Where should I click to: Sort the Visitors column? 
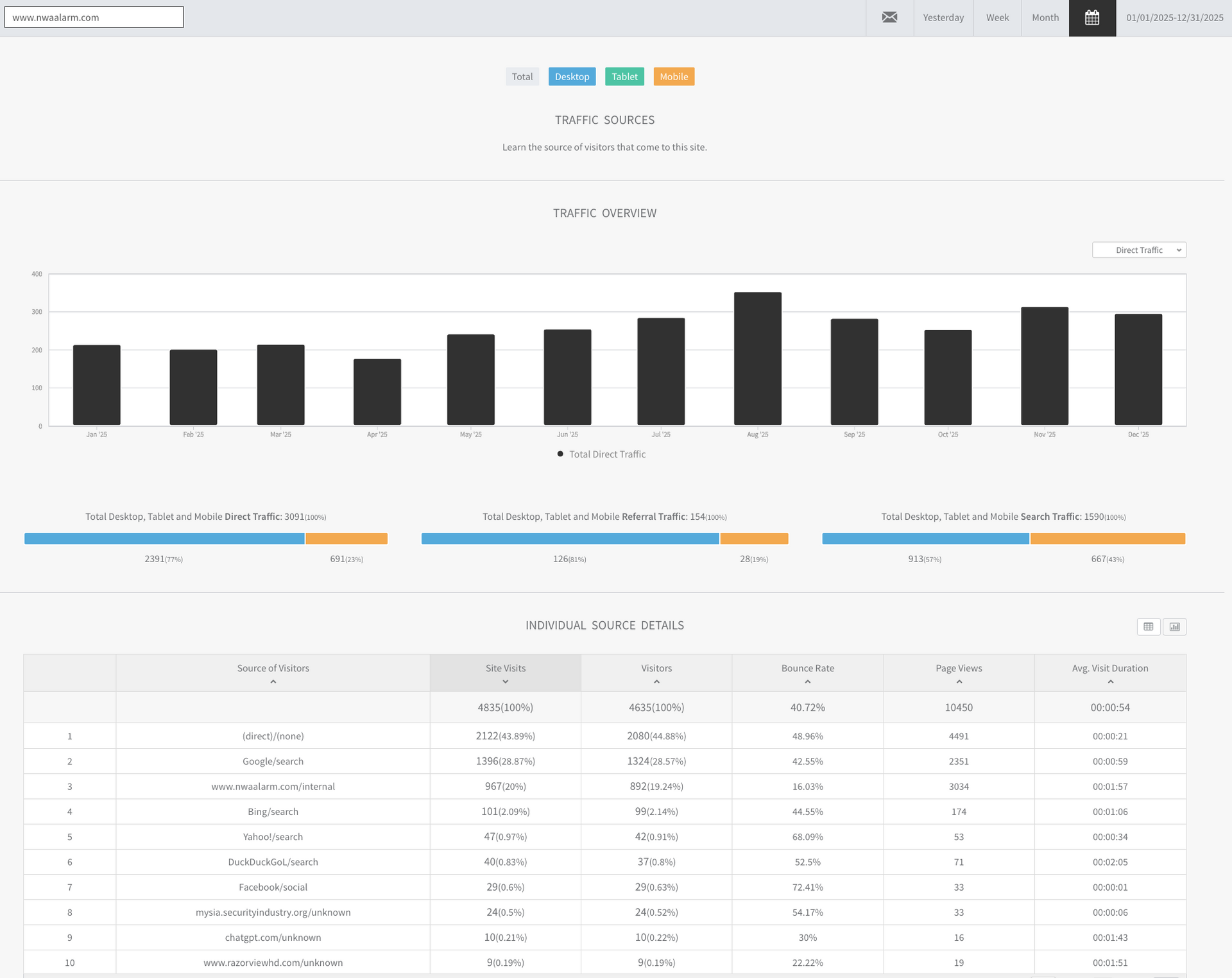coord(656,682)
